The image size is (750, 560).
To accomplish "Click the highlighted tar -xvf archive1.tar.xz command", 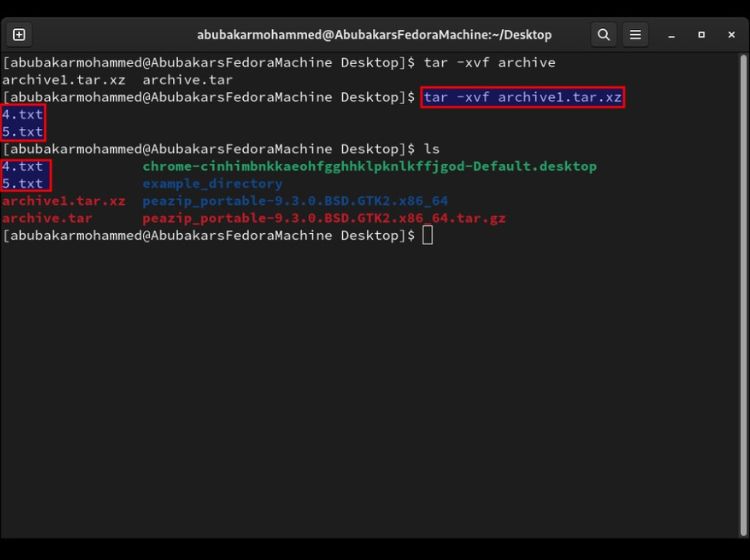I will [523, 97].
